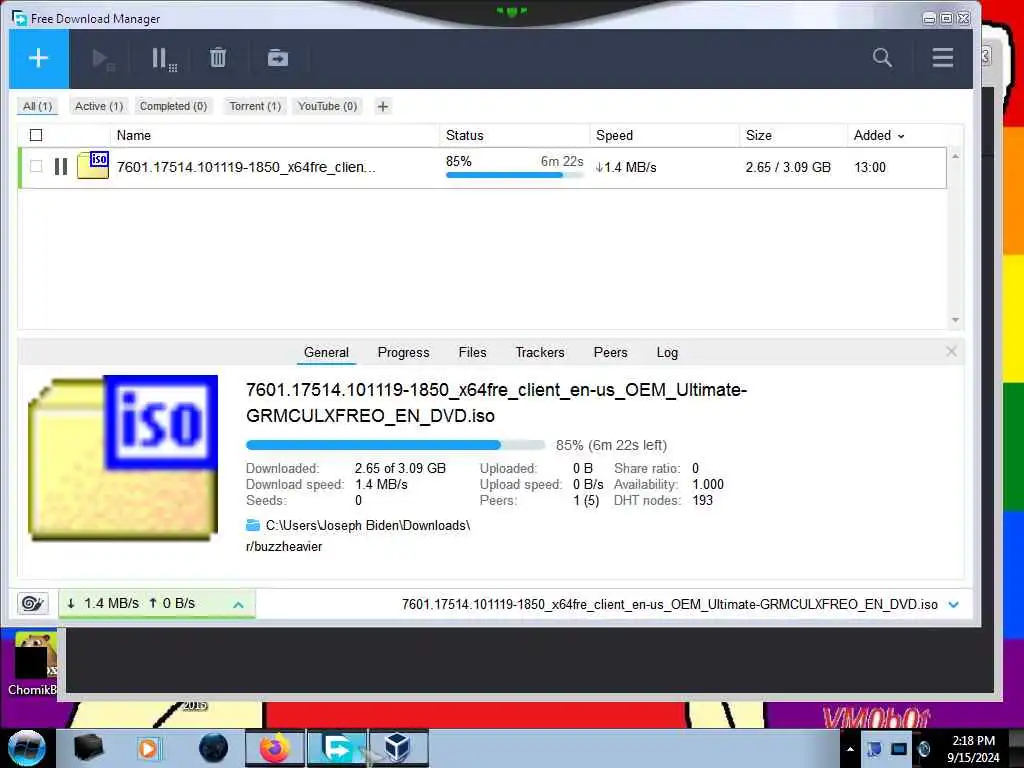
Task: Open the hamburger main menu
Action: [942, 58]
